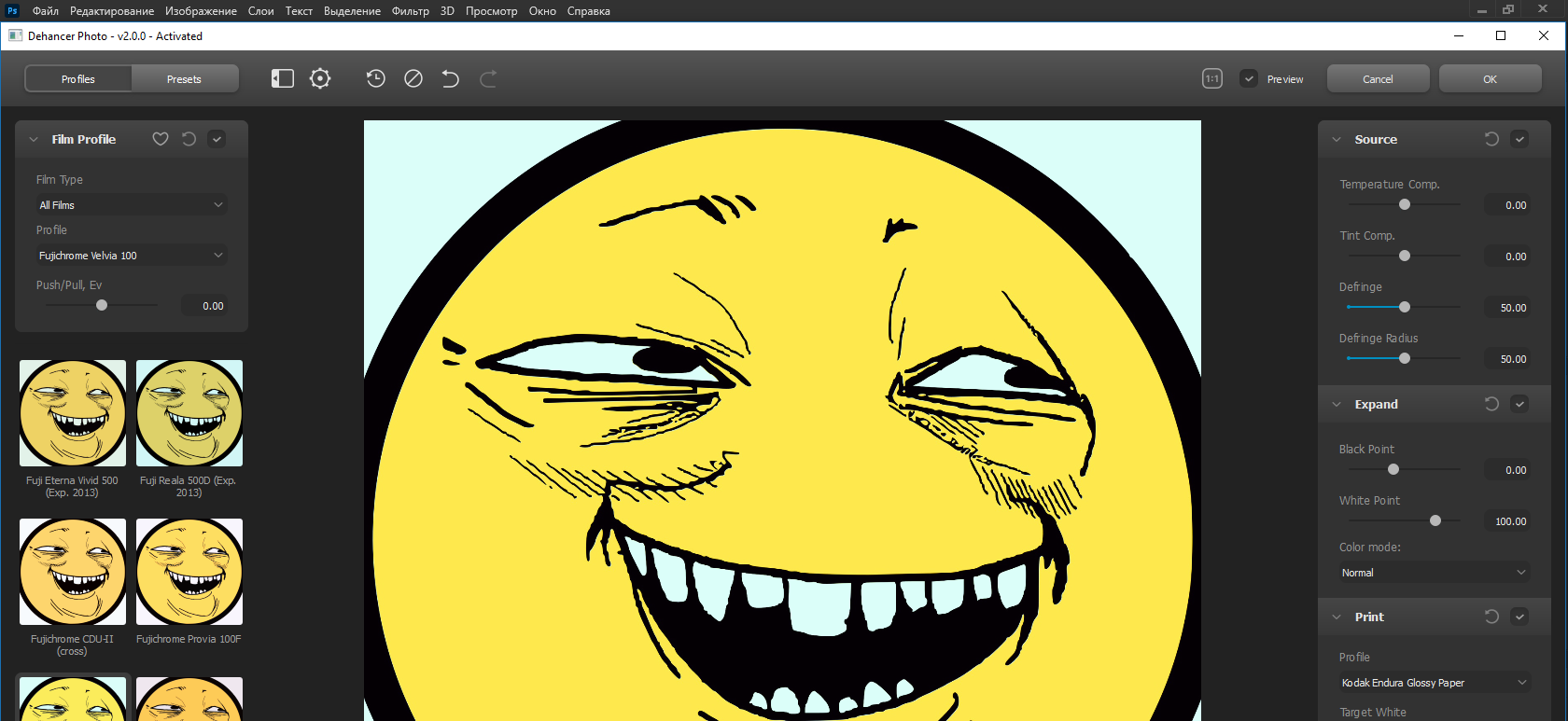Reset the Source section

pyautogui.click(x=1491, y=139)
